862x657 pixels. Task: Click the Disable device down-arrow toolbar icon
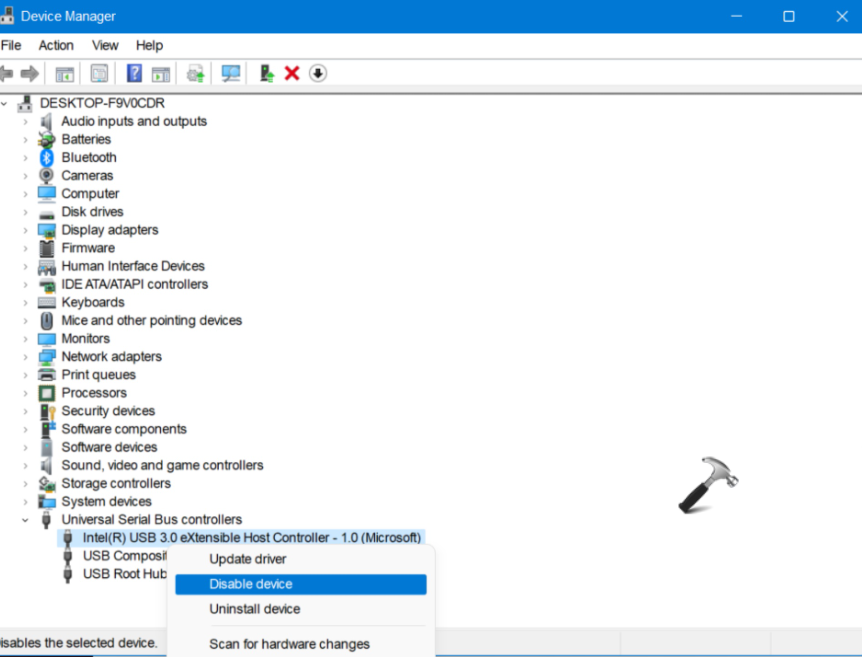point(318,73)
